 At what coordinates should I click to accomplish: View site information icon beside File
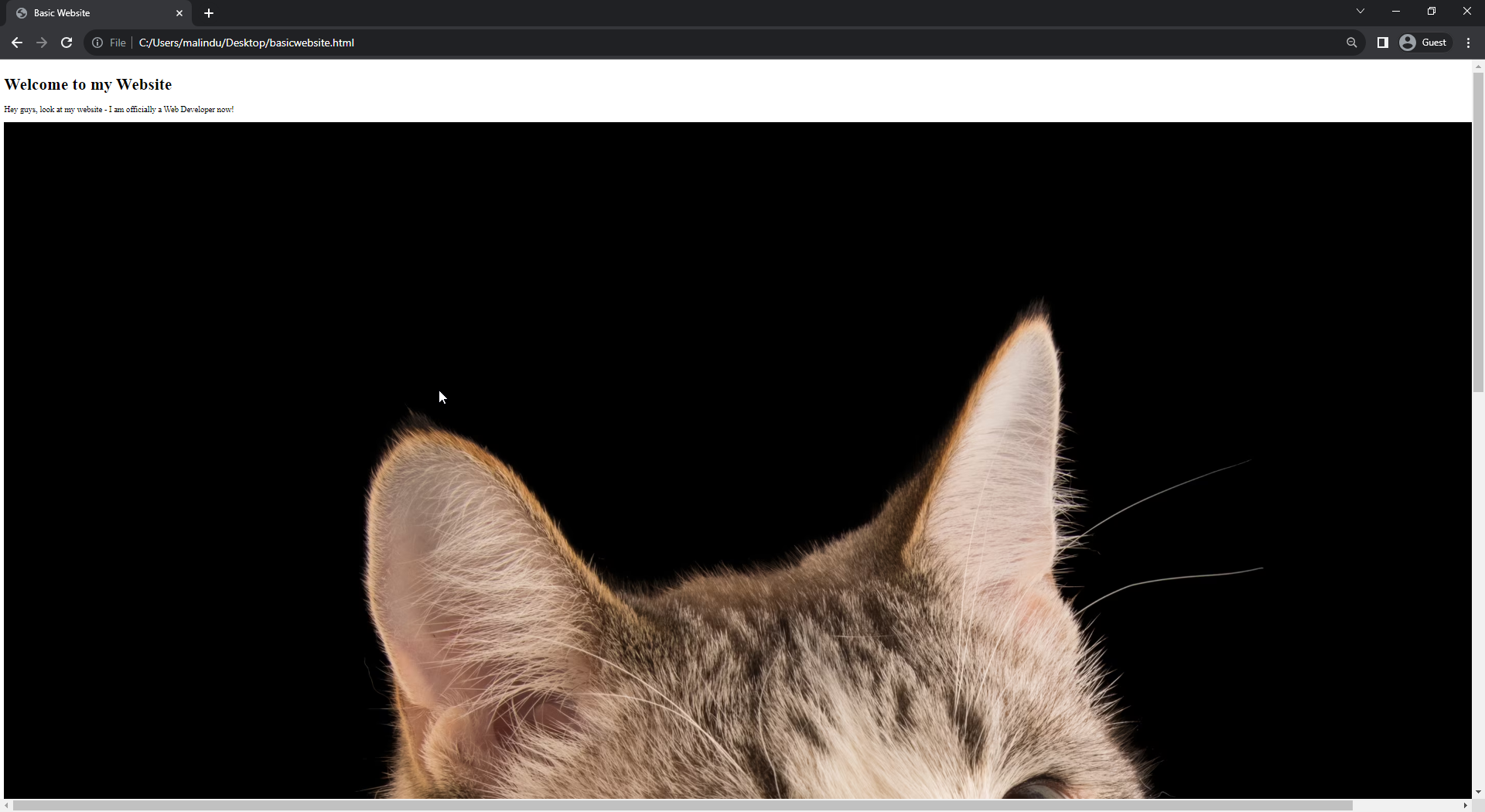(x=97, y=43)
